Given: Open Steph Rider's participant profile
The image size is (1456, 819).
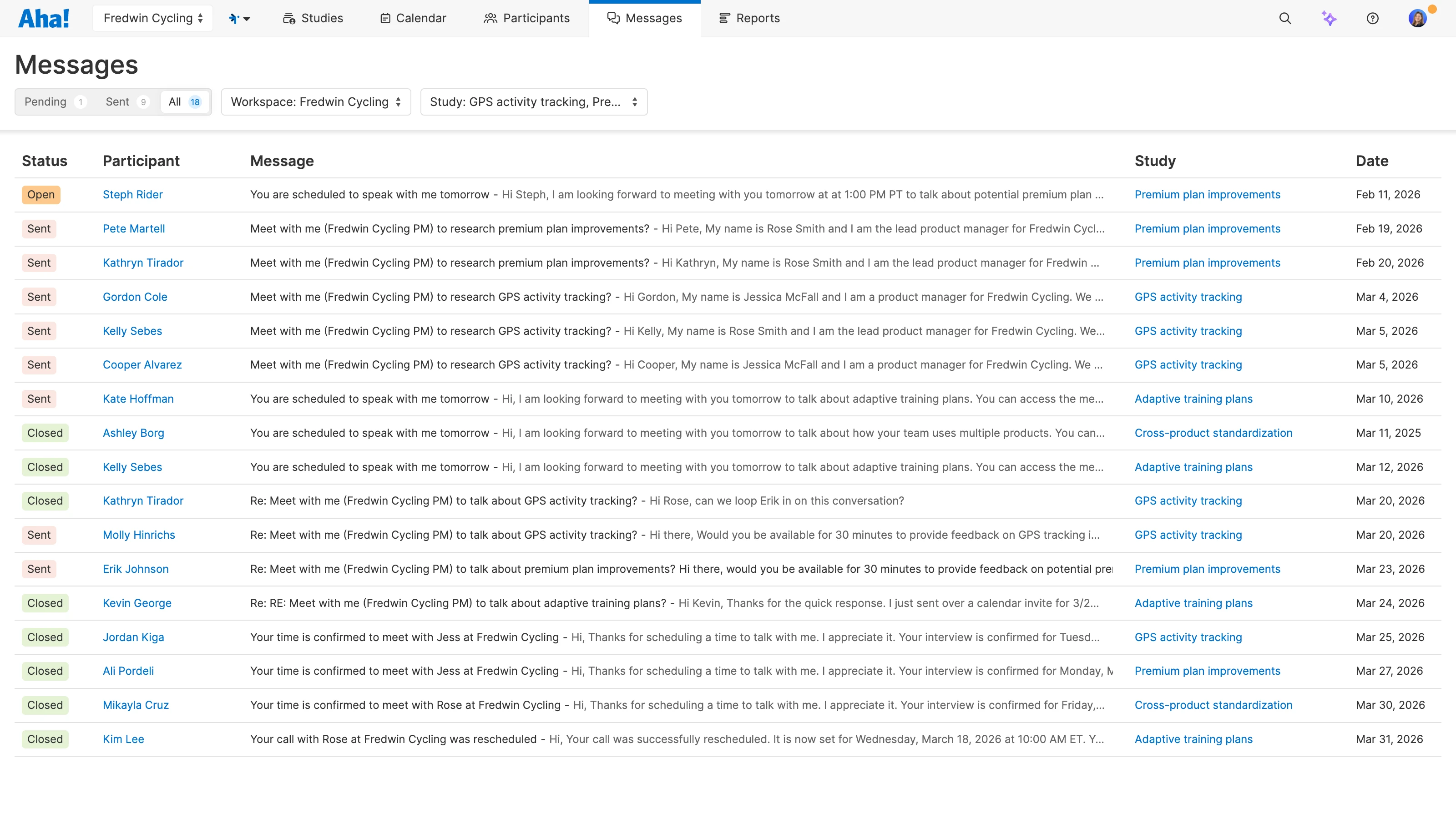Looking at the screenshot, I should 132,194.
